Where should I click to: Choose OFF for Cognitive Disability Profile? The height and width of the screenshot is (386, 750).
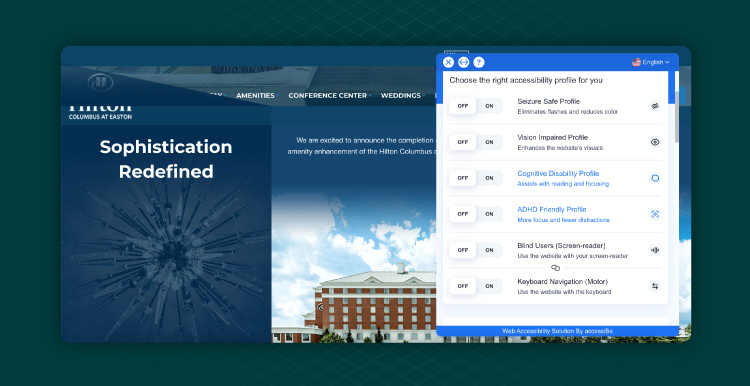pos(463,178)
